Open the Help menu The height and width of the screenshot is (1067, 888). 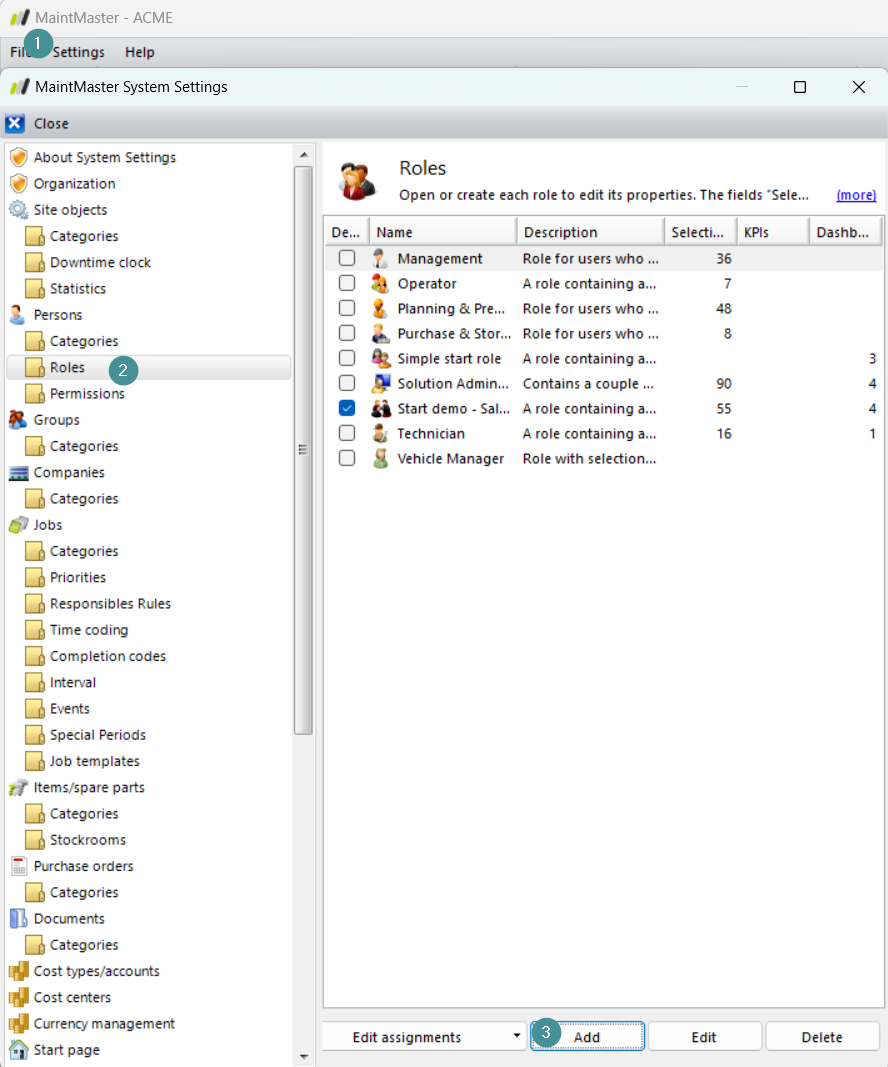click(x=139, y=52)
